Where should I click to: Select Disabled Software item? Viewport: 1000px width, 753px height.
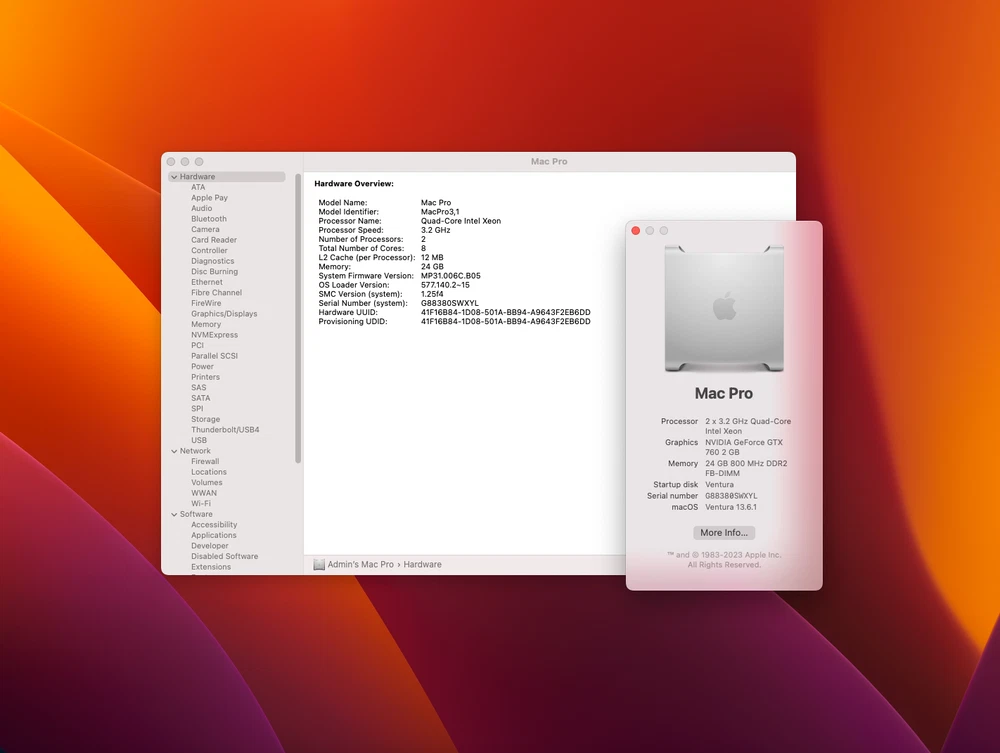pyautogui.click(x=224, y=556)
